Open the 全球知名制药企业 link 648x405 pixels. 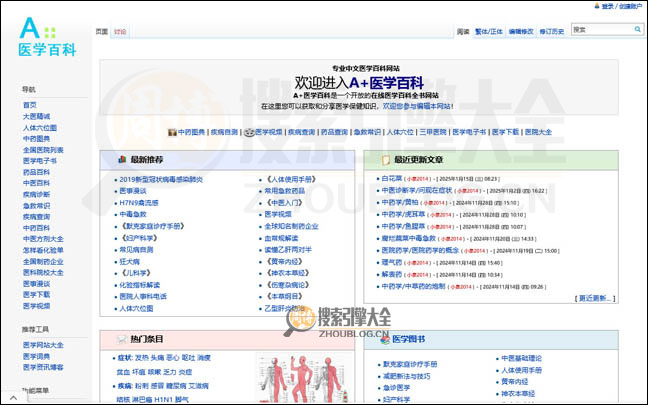[x=291, y=226]
